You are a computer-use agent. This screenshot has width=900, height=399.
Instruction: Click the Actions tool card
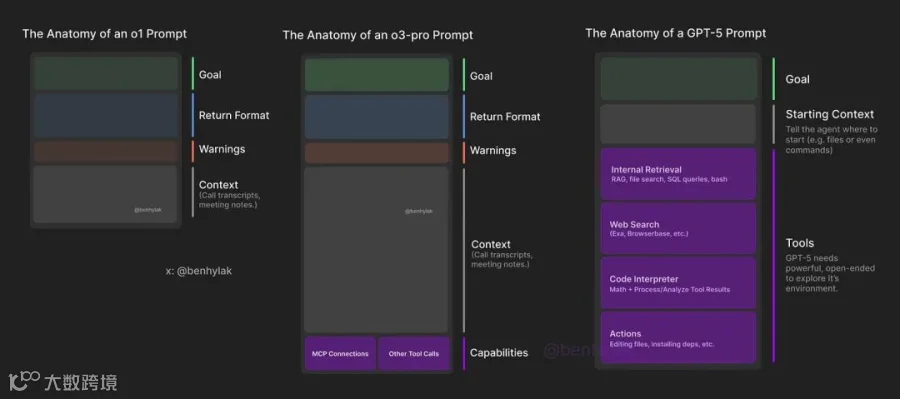point(678,338)
